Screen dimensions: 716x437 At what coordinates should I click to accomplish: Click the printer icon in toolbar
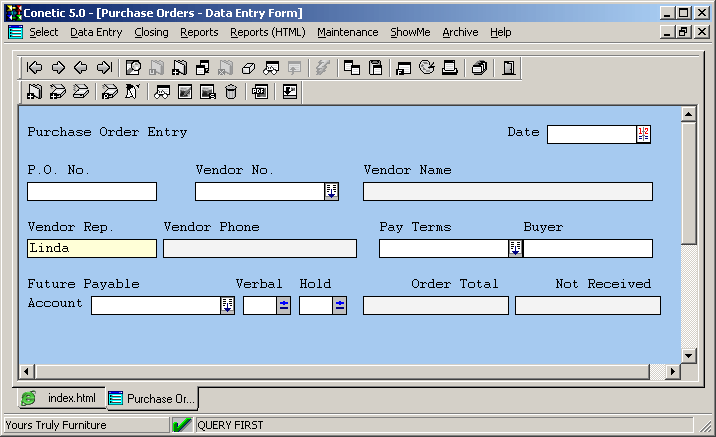click(x=450, y=68)
